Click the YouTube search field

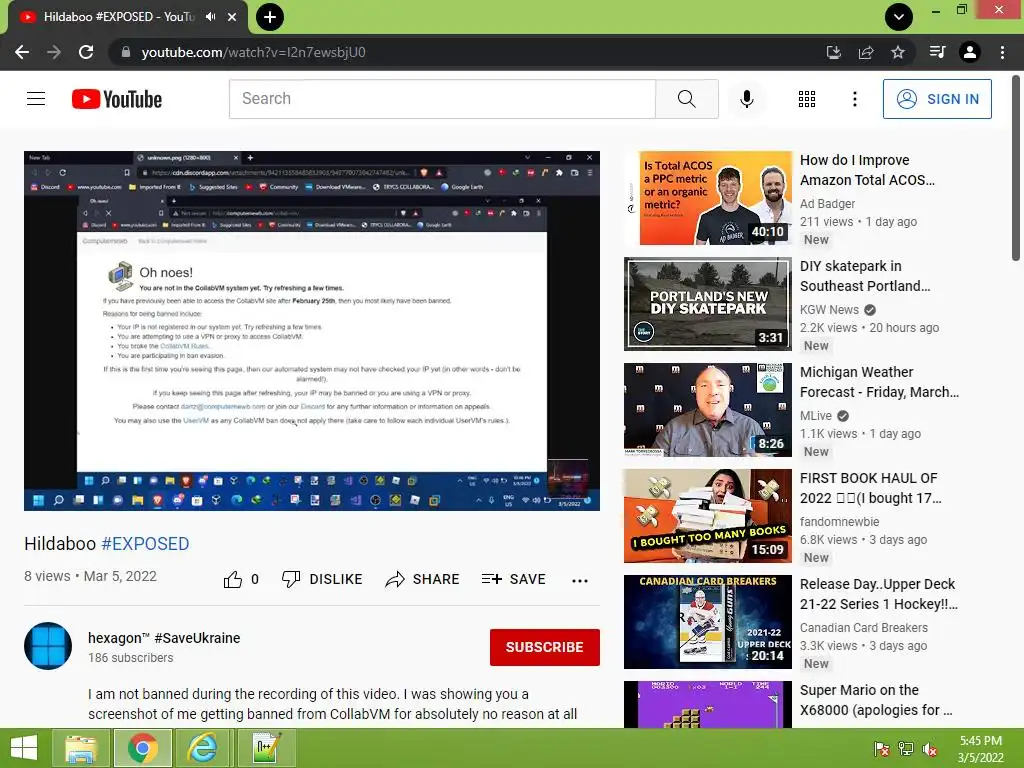(x=442, y=99)
